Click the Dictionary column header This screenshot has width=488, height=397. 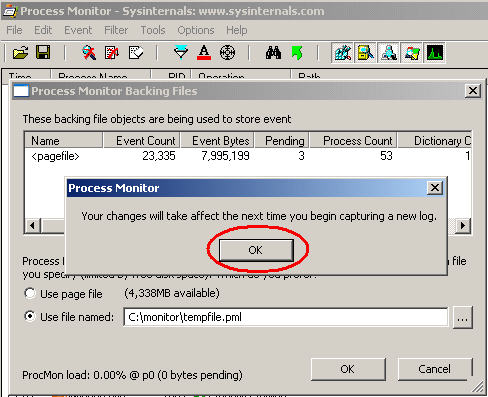[x=435, y=141]
